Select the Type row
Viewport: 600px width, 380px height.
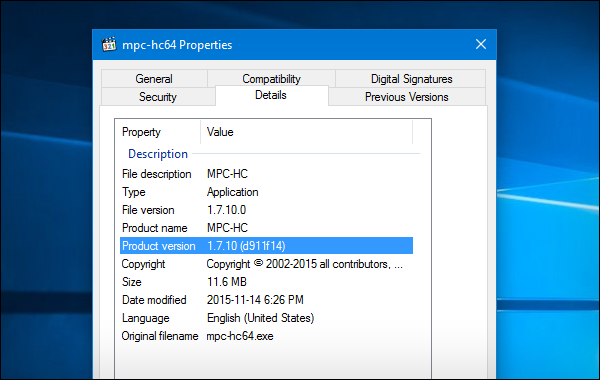point(266,192)
